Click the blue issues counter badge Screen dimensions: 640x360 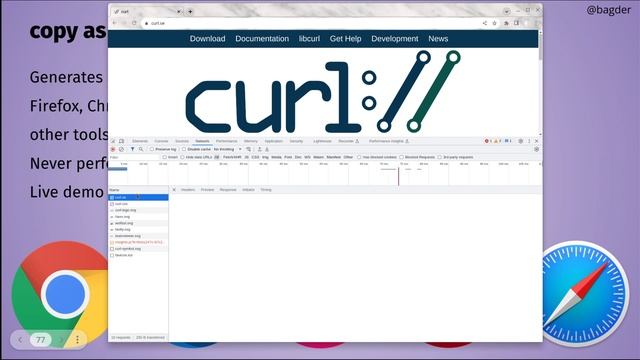tap(508, 141)
